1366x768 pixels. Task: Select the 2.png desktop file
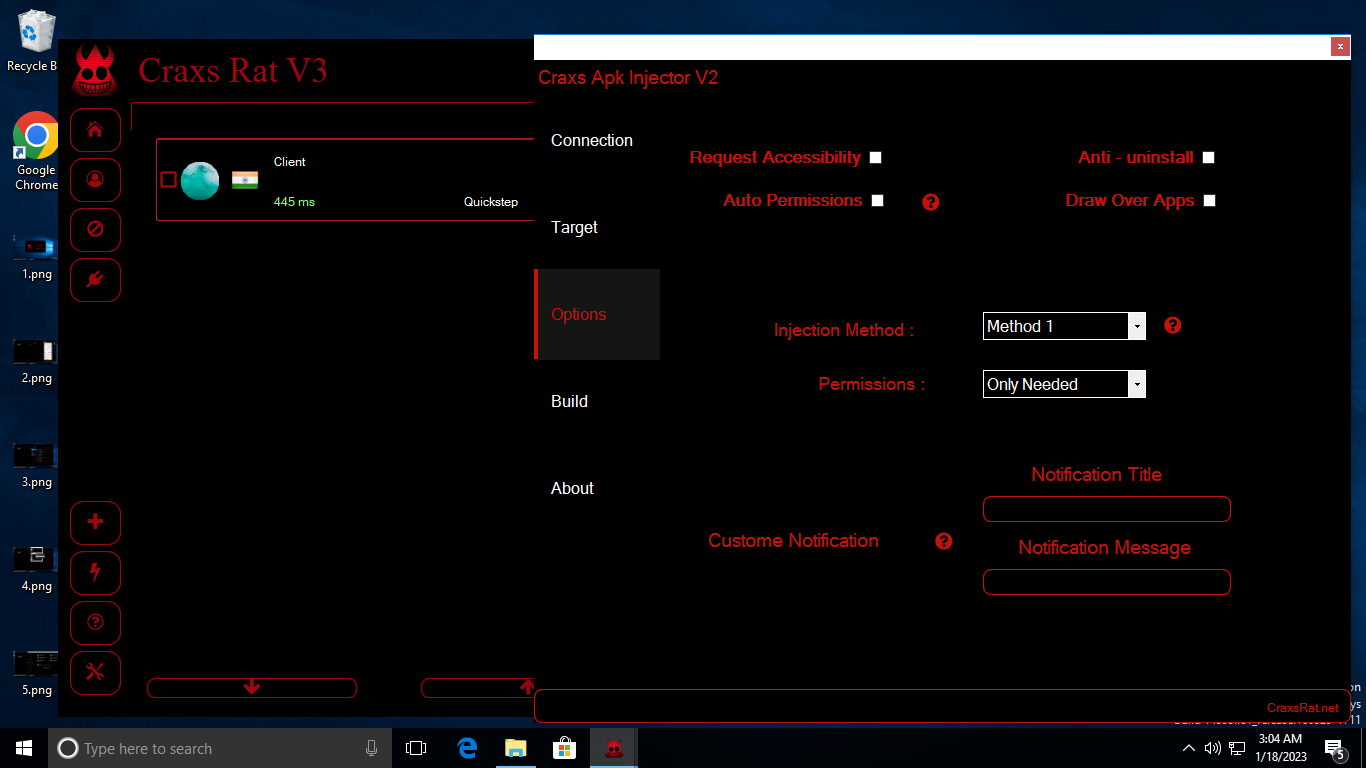pos(36,360)
